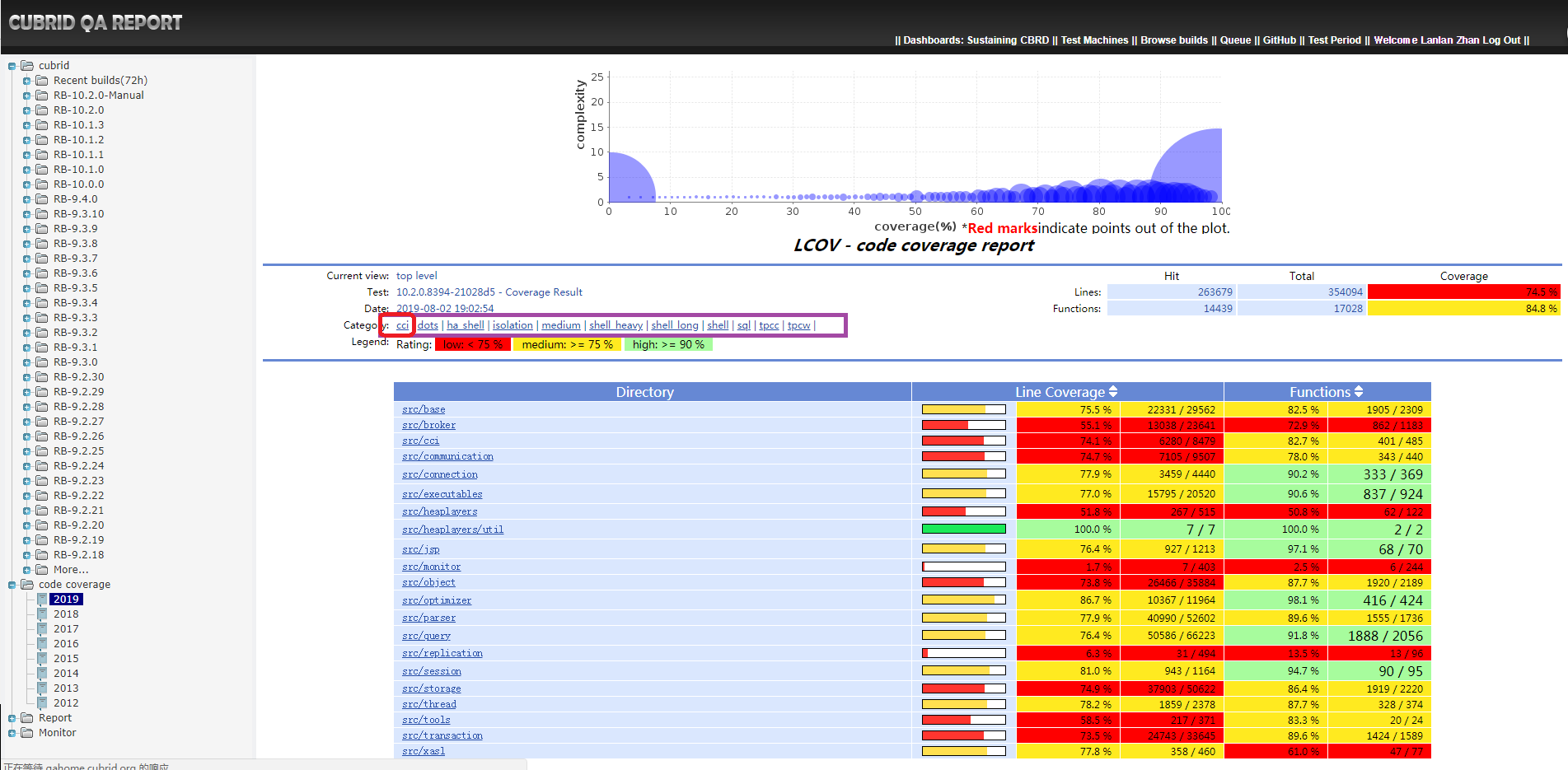Viewport: 1568px width, 770px height.
Task: Expand the RB-9.4.0 tree node
Action: 26,199
